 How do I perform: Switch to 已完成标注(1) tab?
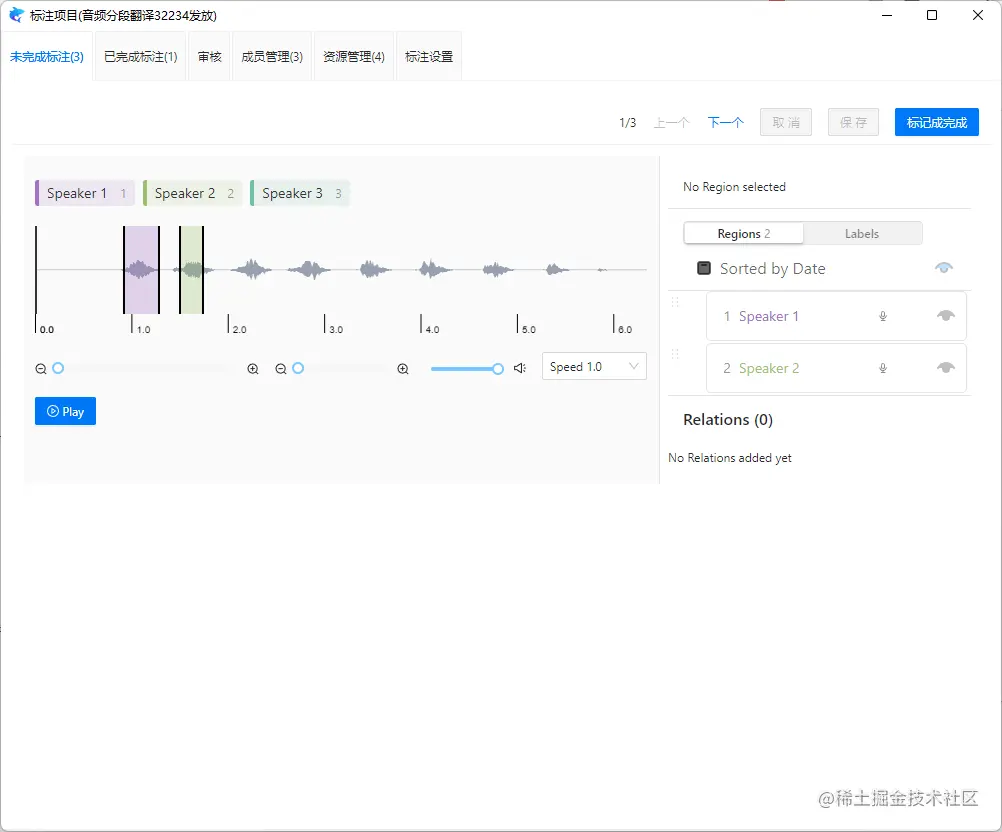(x=141, y=57)
